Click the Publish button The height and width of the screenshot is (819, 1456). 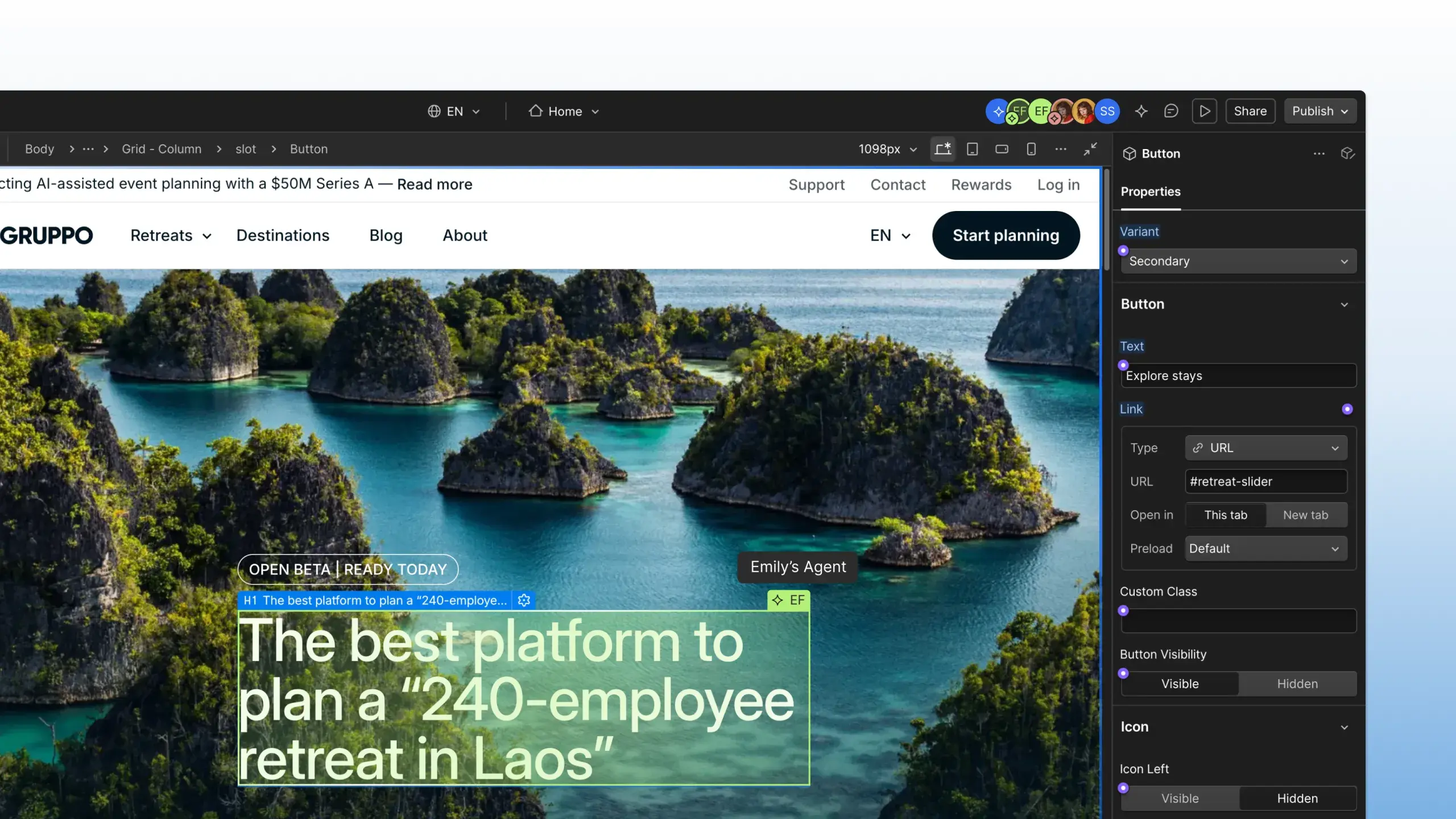[x=1320, y=111]
